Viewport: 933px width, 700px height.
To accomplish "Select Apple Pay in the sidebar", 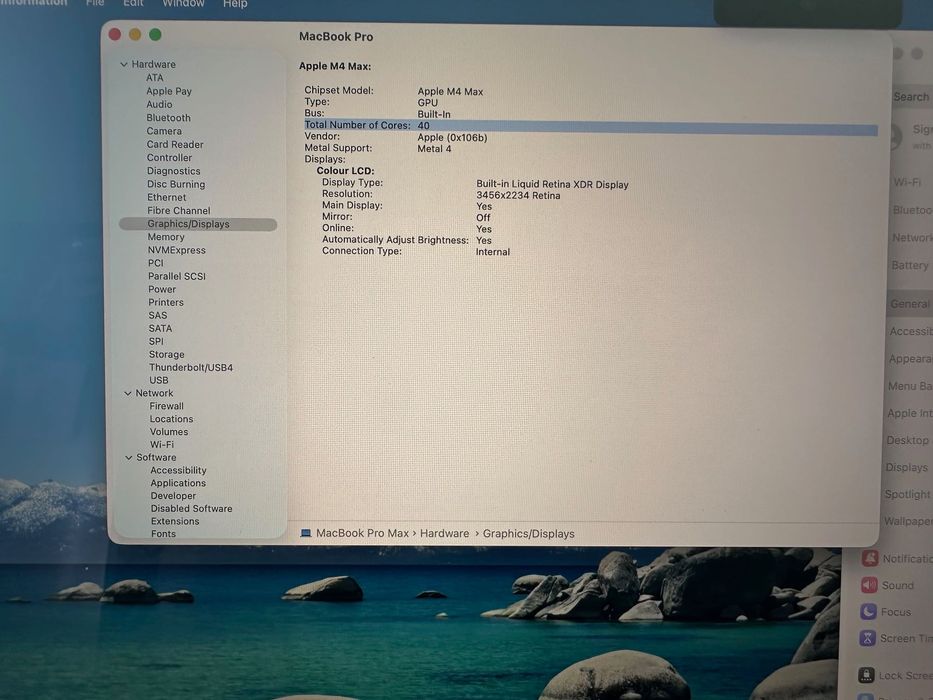I will [x=169, y=91].
